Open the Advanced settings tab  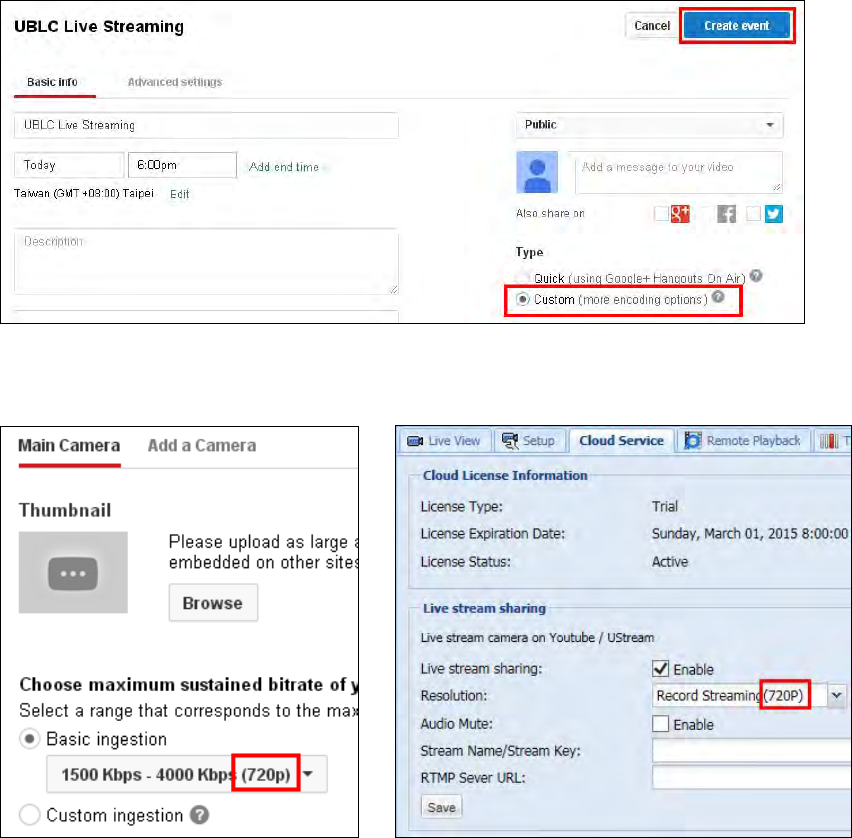174,82
